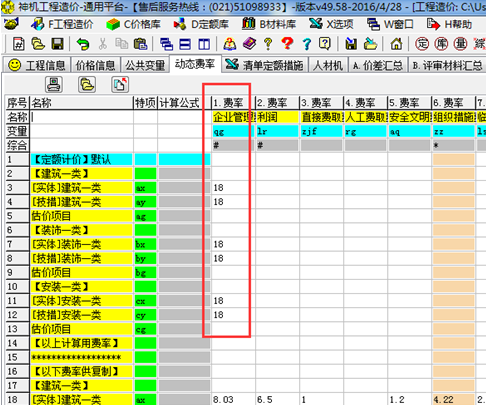Click the tile vertically icon
Viewport: 486px width, 405px height.
tap(204, 44)
